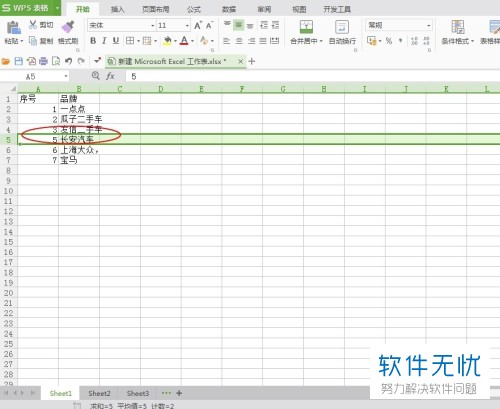Align text to top
The image size is (500, 409).
(227, 25)
